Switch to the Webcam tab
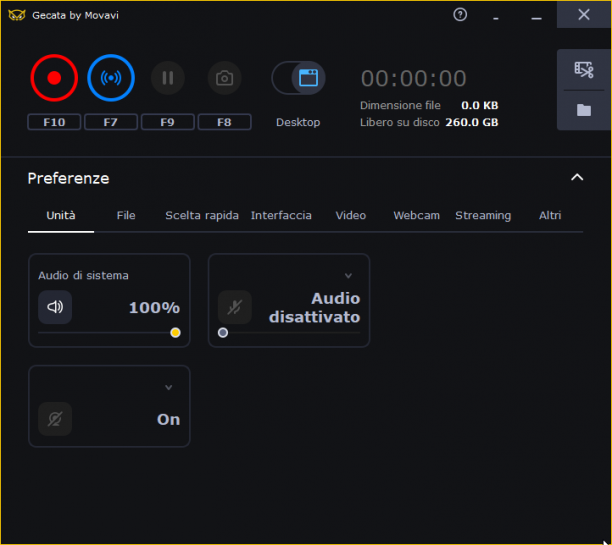The image size is (612, 545). pyautogui.click(x=416, y=216)
